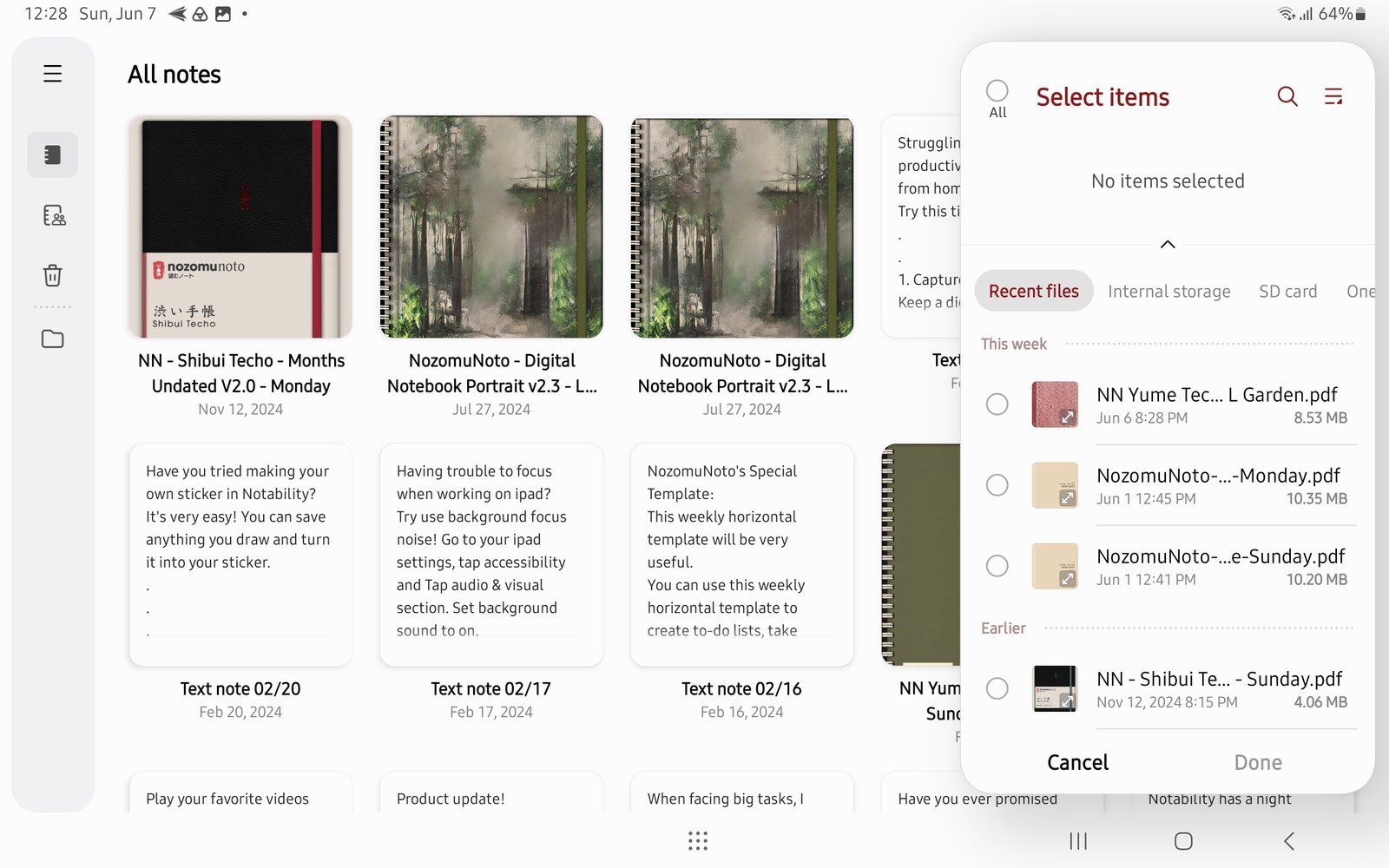Viewport: 1389px width, 868px height.
Task: Select the All notes sidebar icon
Action: [x=52, y=155]
